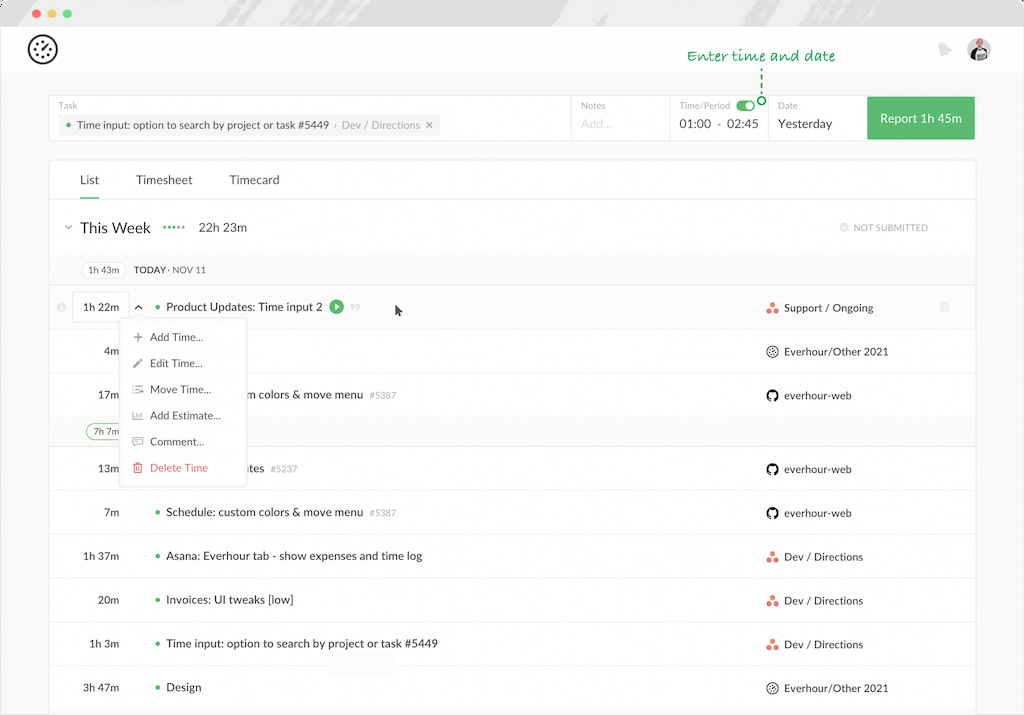Click the info icon beside the 1h 22m entry

(x=61, y=307)
